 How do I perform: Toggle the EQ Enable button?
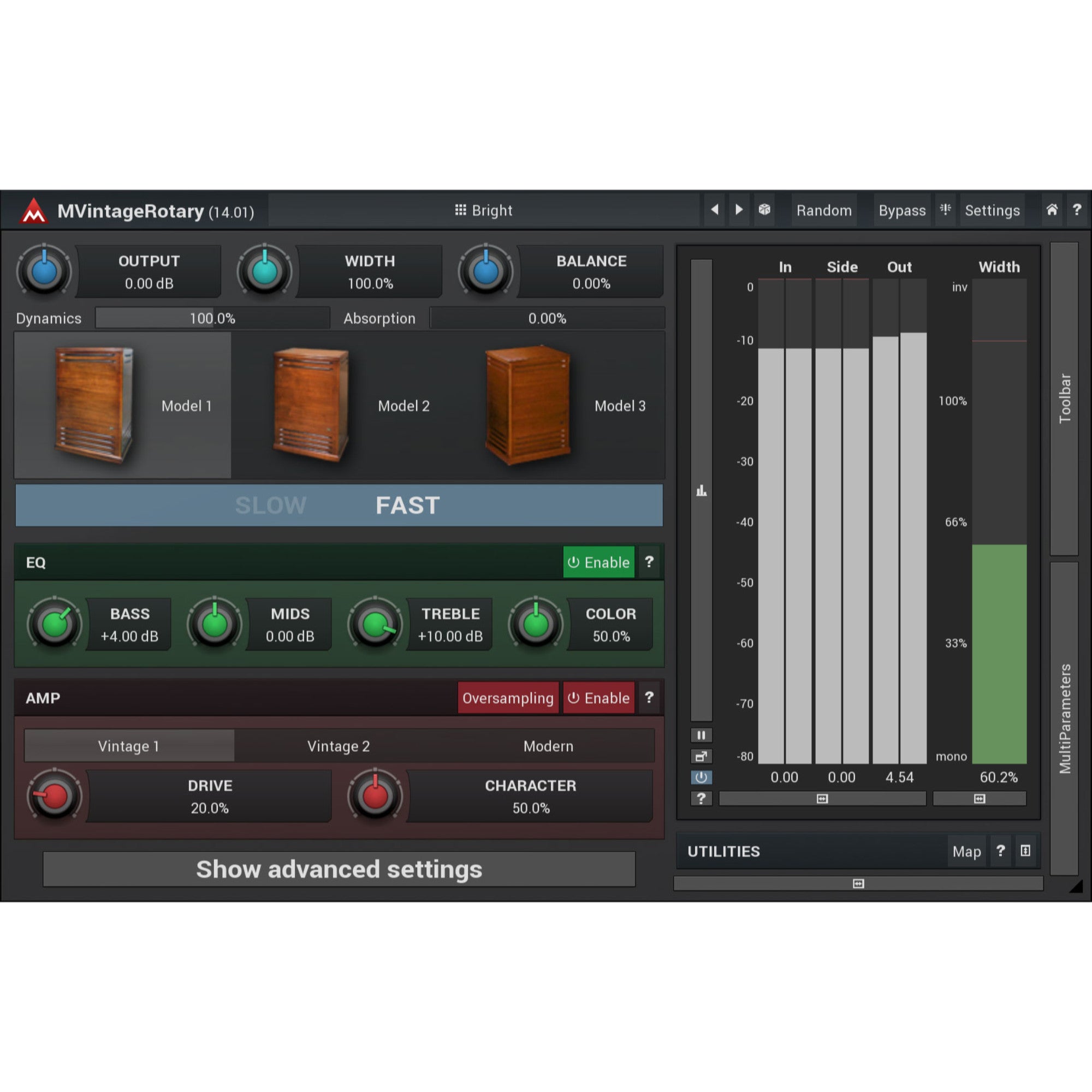pos(598,562)
